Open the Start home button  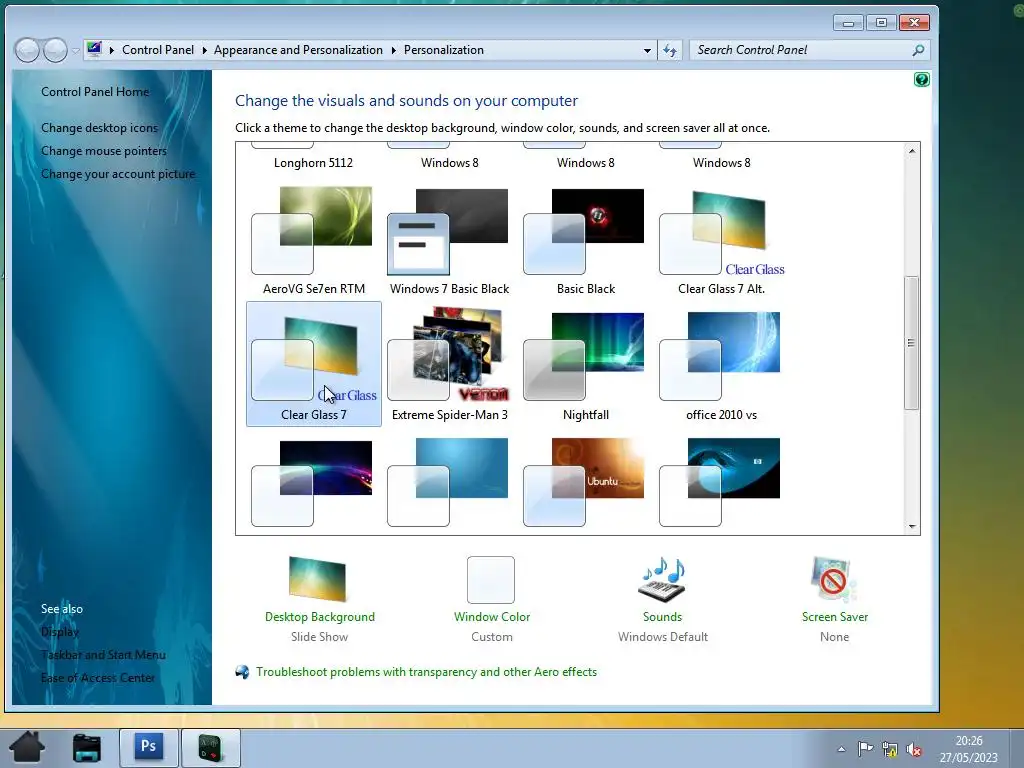27,747
